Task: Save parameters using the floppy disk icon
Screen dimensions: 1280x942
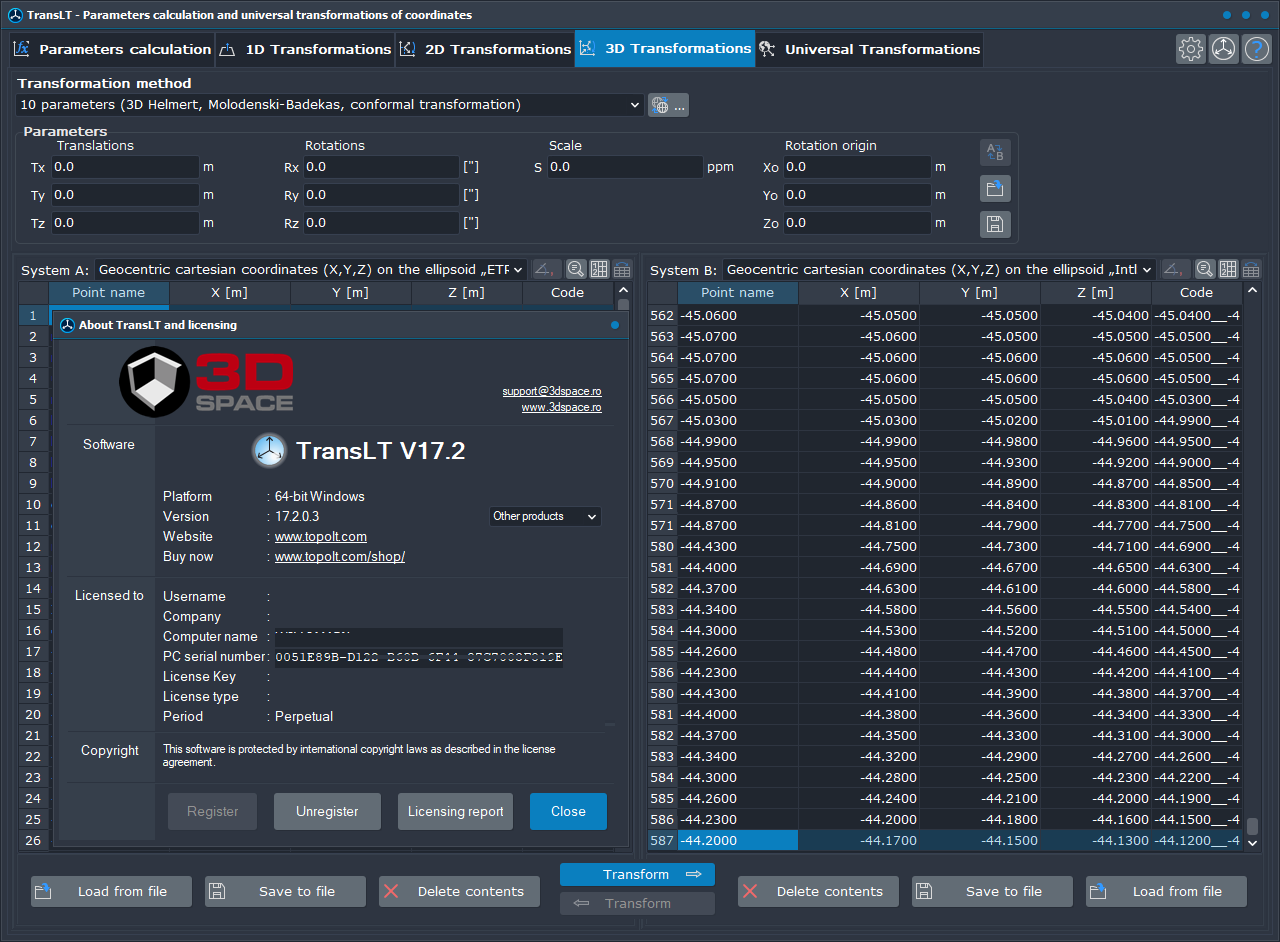Action: [x=995, y=224]
